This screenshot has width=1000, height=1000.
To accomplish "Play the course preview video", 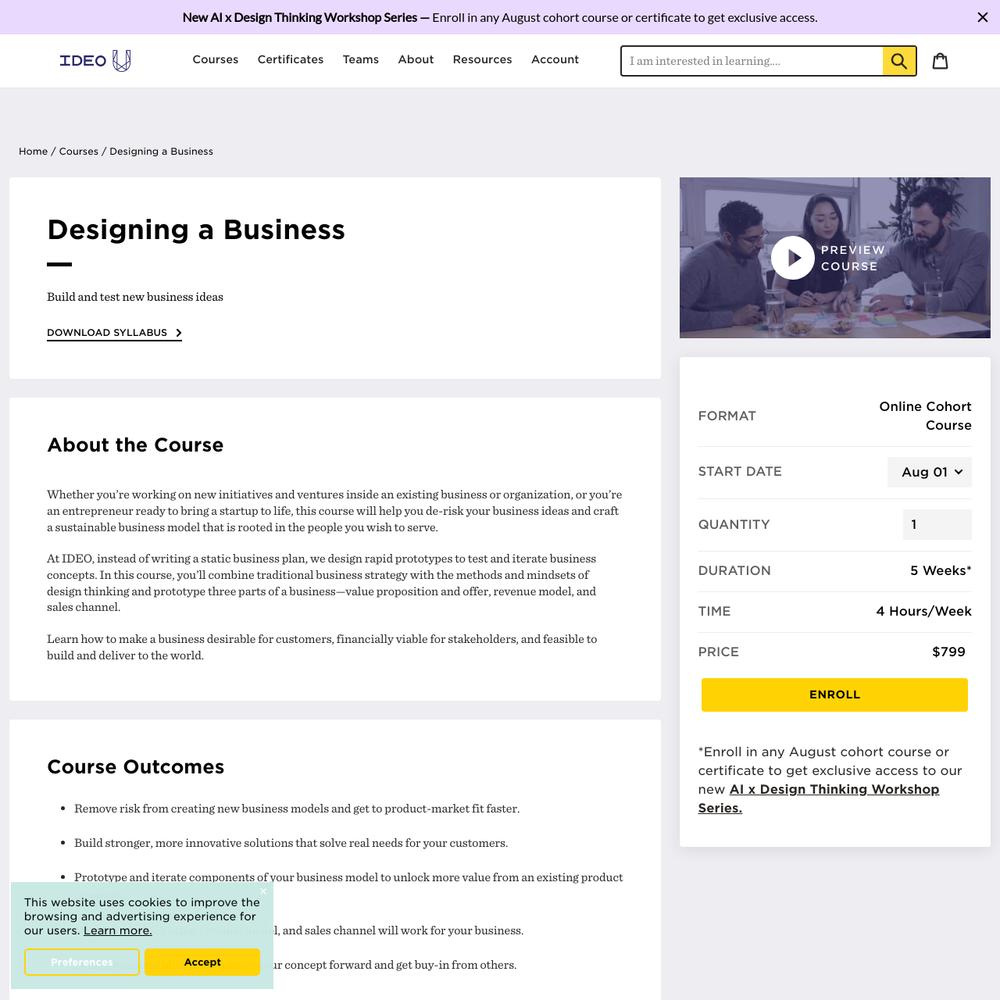I will pyautogui.click(x=793, y=258).
